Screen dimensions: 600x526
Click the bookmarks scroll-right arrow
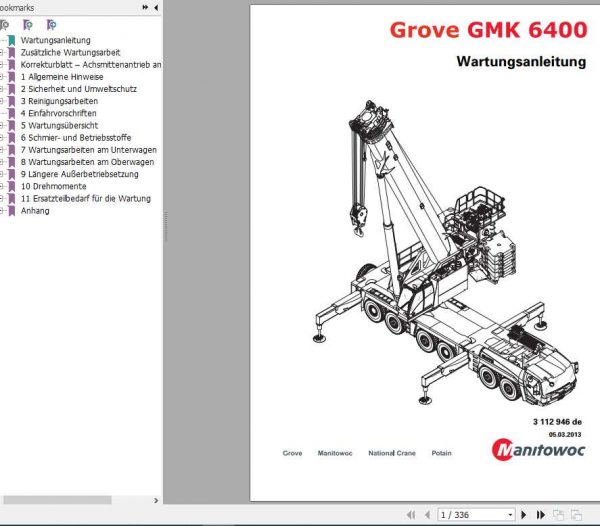point(156,500)
